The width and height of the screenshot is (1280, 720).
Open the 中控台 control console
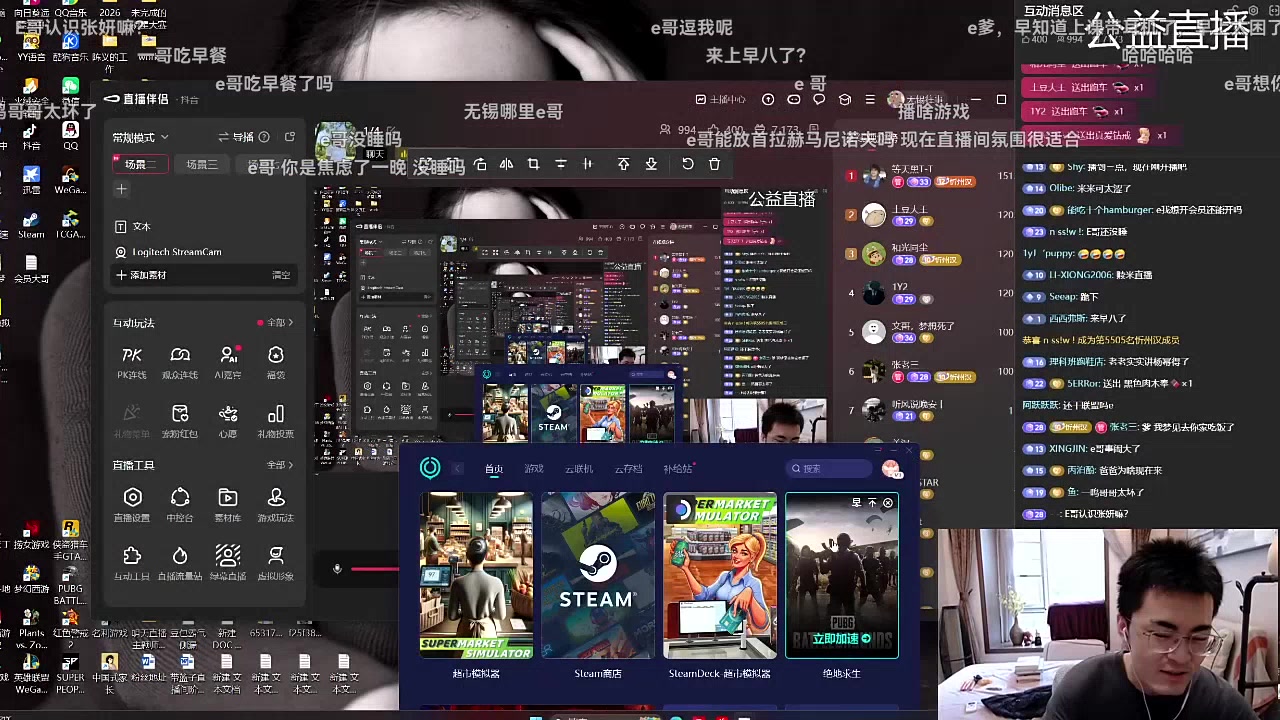coord(180,505)
